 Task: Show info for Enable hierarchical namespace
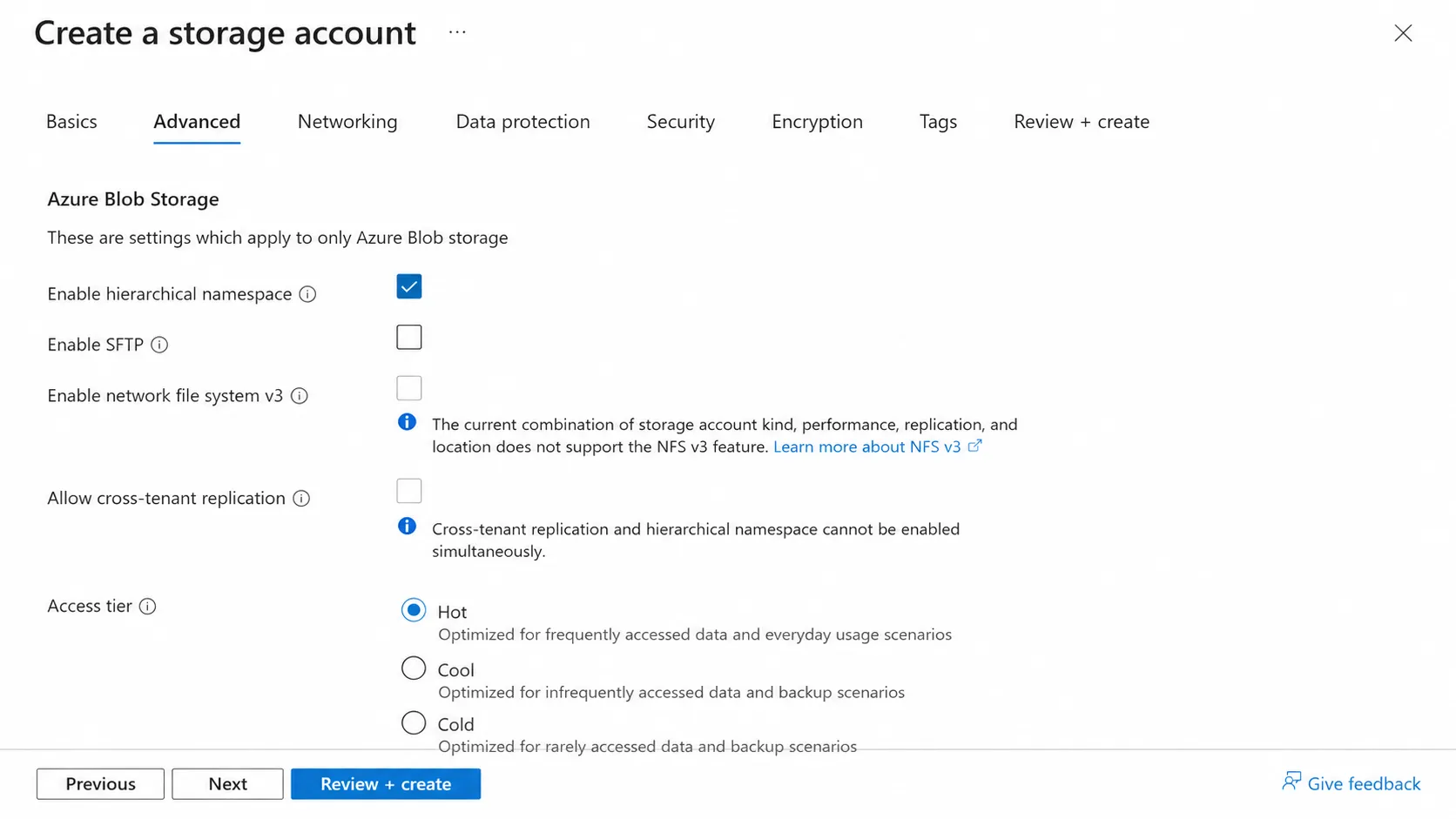pos(307,294)
